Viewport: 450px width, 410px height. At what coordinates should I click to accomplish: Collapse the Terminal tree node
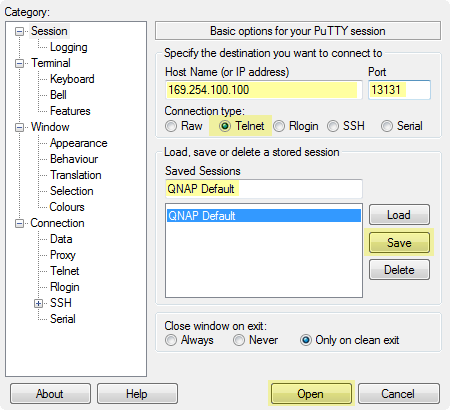point(19,63)
